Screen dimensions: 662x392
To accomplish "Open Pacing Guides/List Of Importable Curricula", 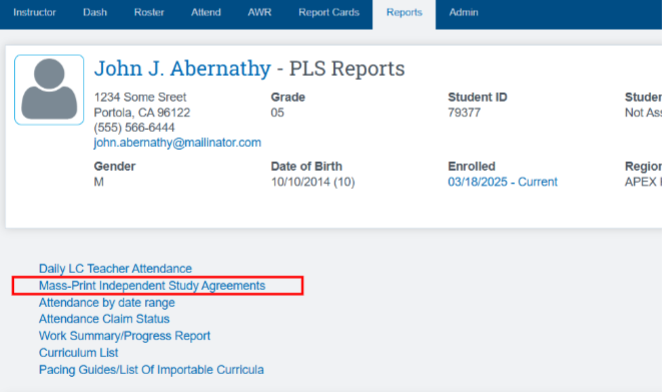I will (151, 370).
